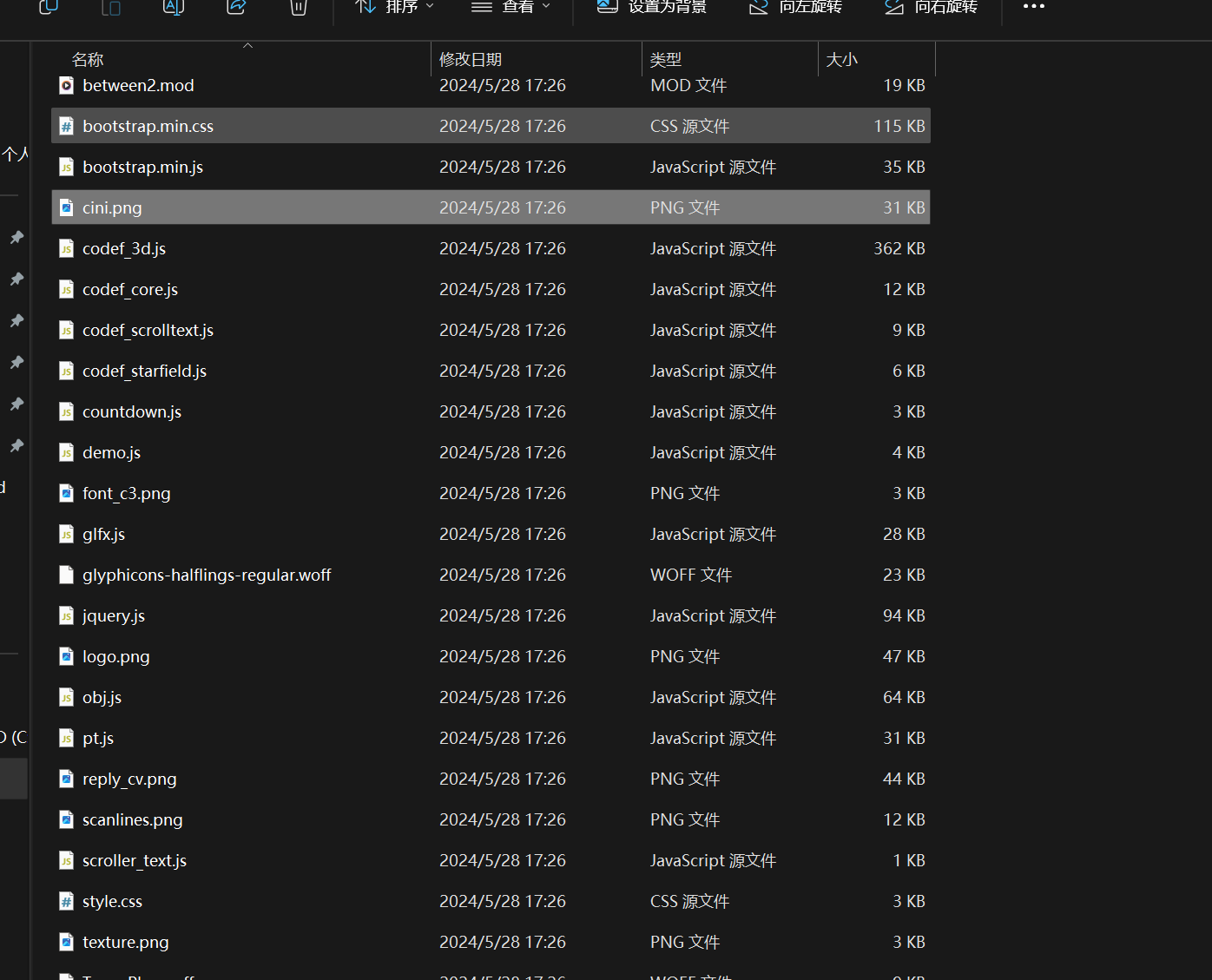Click the JS icon of codef_3d.js
The width and height of the screenshot is (1212, 980).
(66, 248)
